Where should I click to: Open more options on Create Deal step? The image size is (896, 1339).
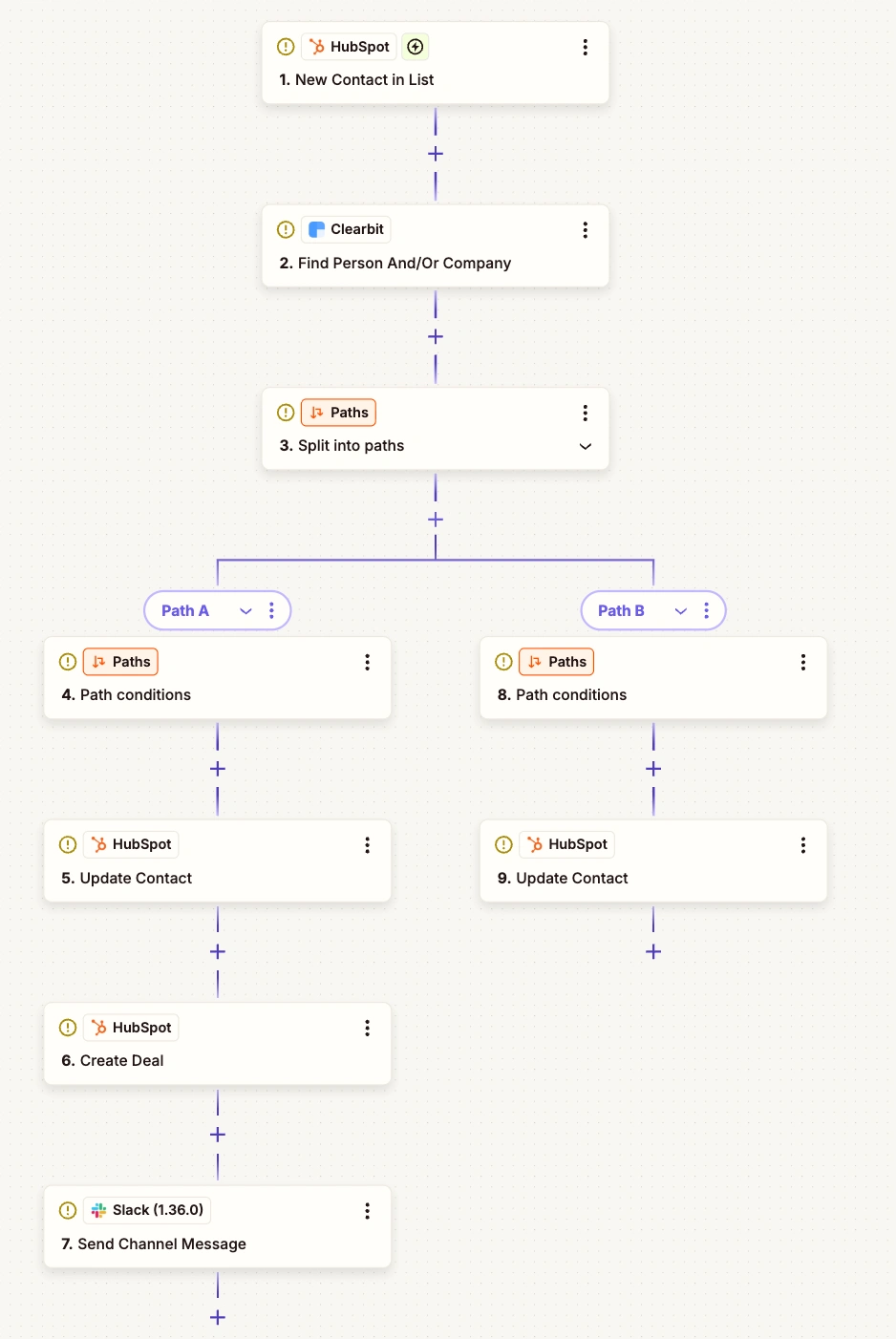pos(367,1029)
